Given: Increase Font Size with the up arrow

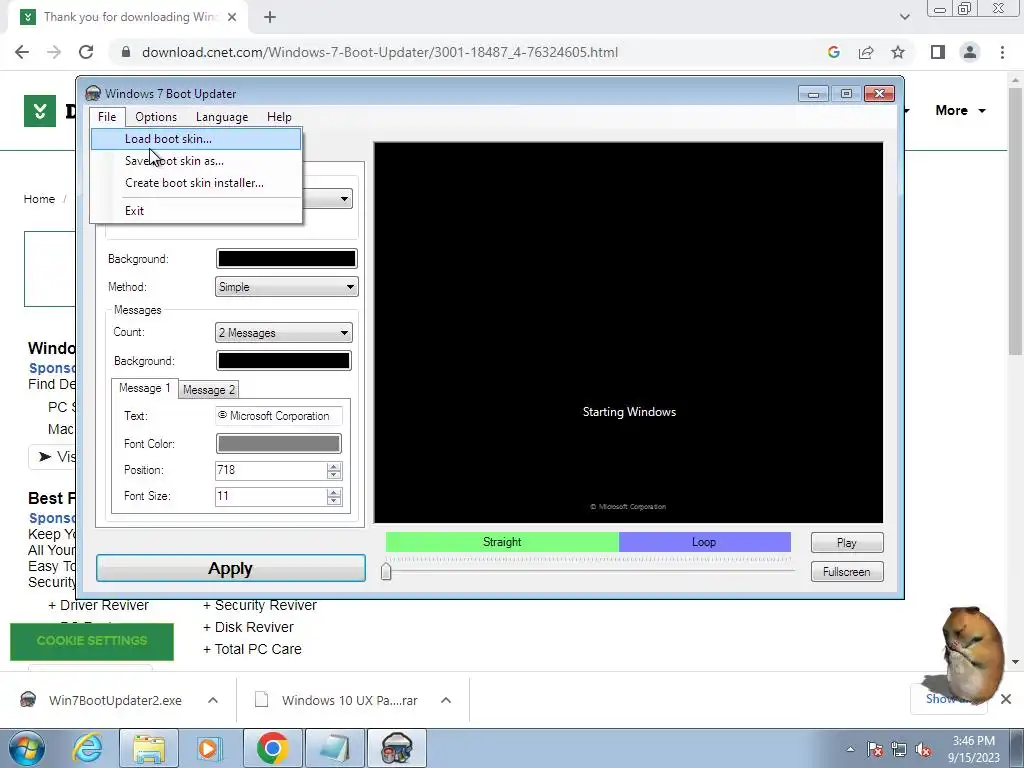Looking at the screenshot, I should click(x=334, y=492).
